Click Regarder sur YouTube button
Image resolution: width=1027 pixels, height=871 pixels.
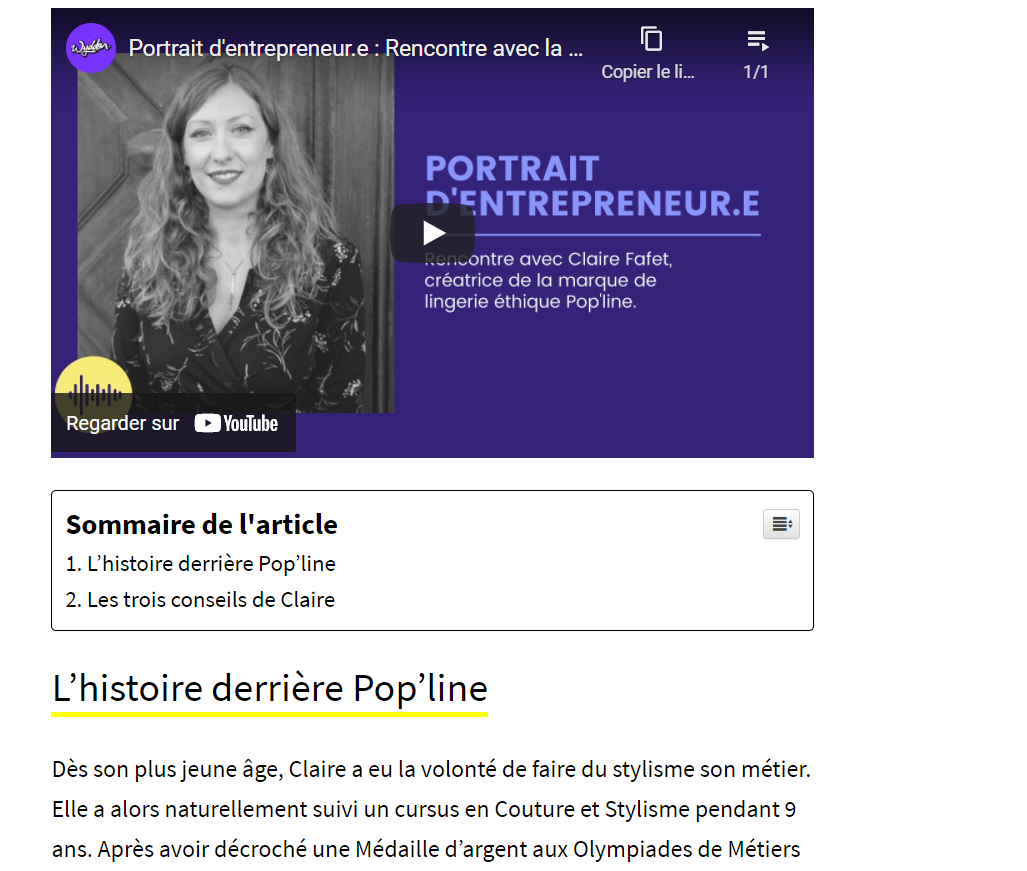[173, 423]
